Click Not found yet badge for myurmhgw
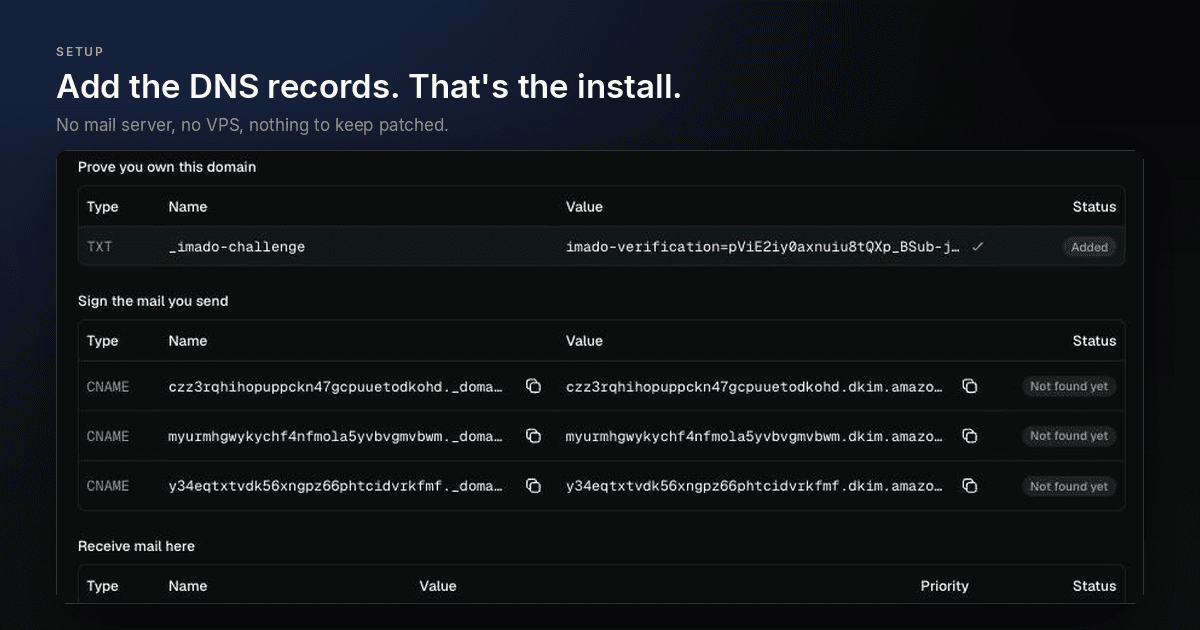This screenshot has width=1200, height=630. [x=1069, y=436]
